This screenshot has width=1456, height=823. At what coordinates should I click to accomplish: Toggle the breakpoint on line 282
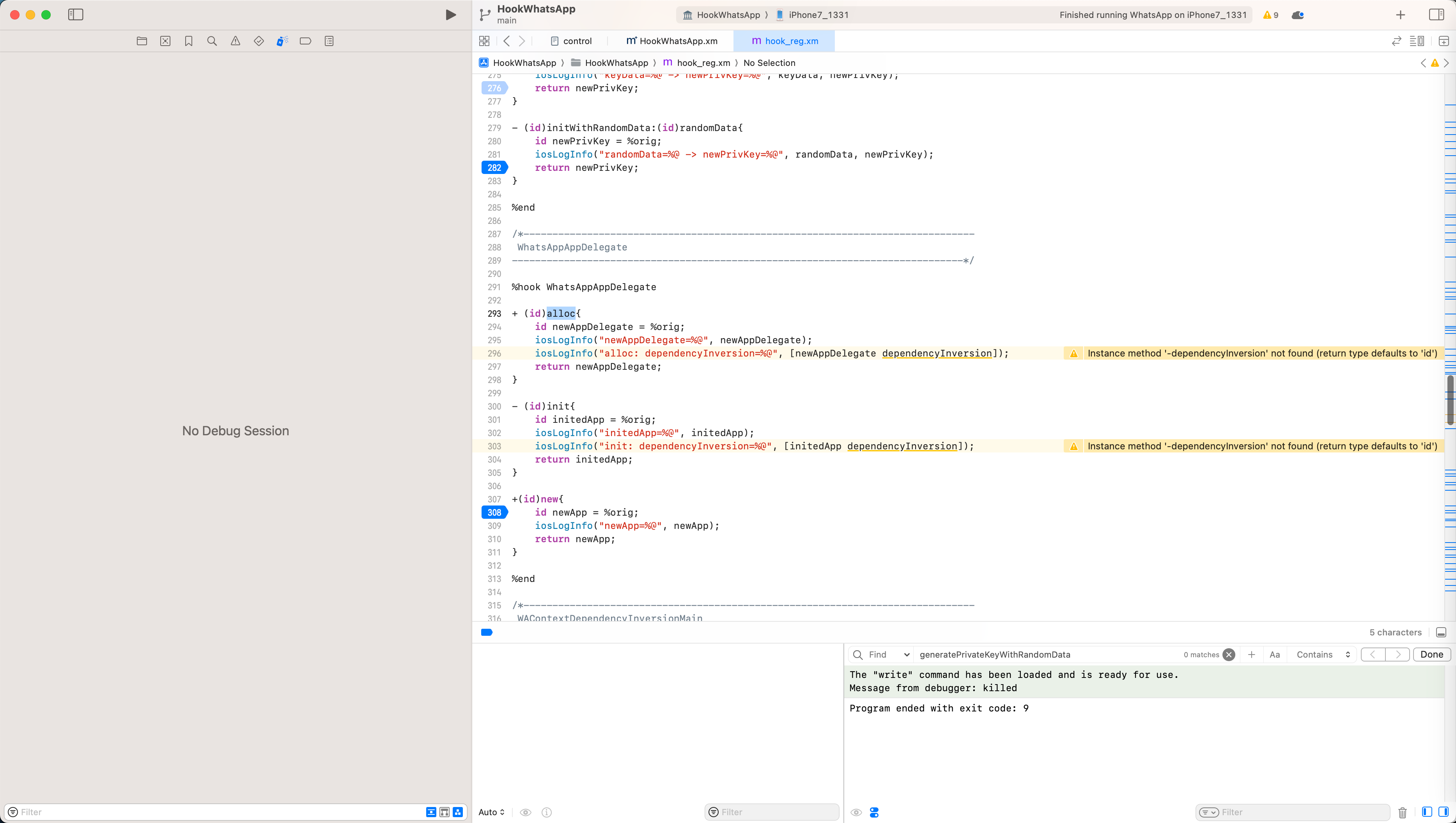click(494, 167)
